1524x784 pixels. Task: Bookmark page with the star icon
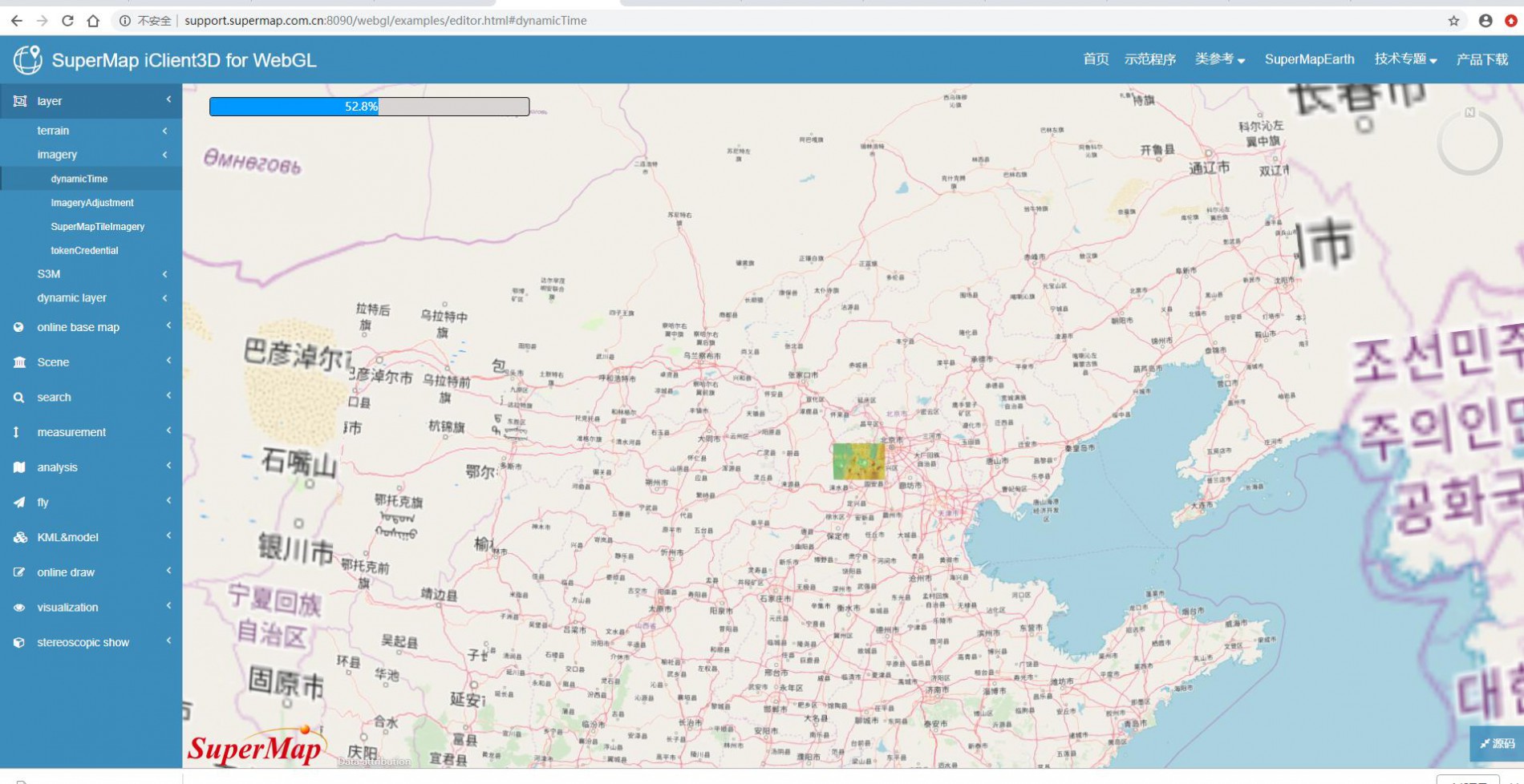click(x=1453, y=21)
